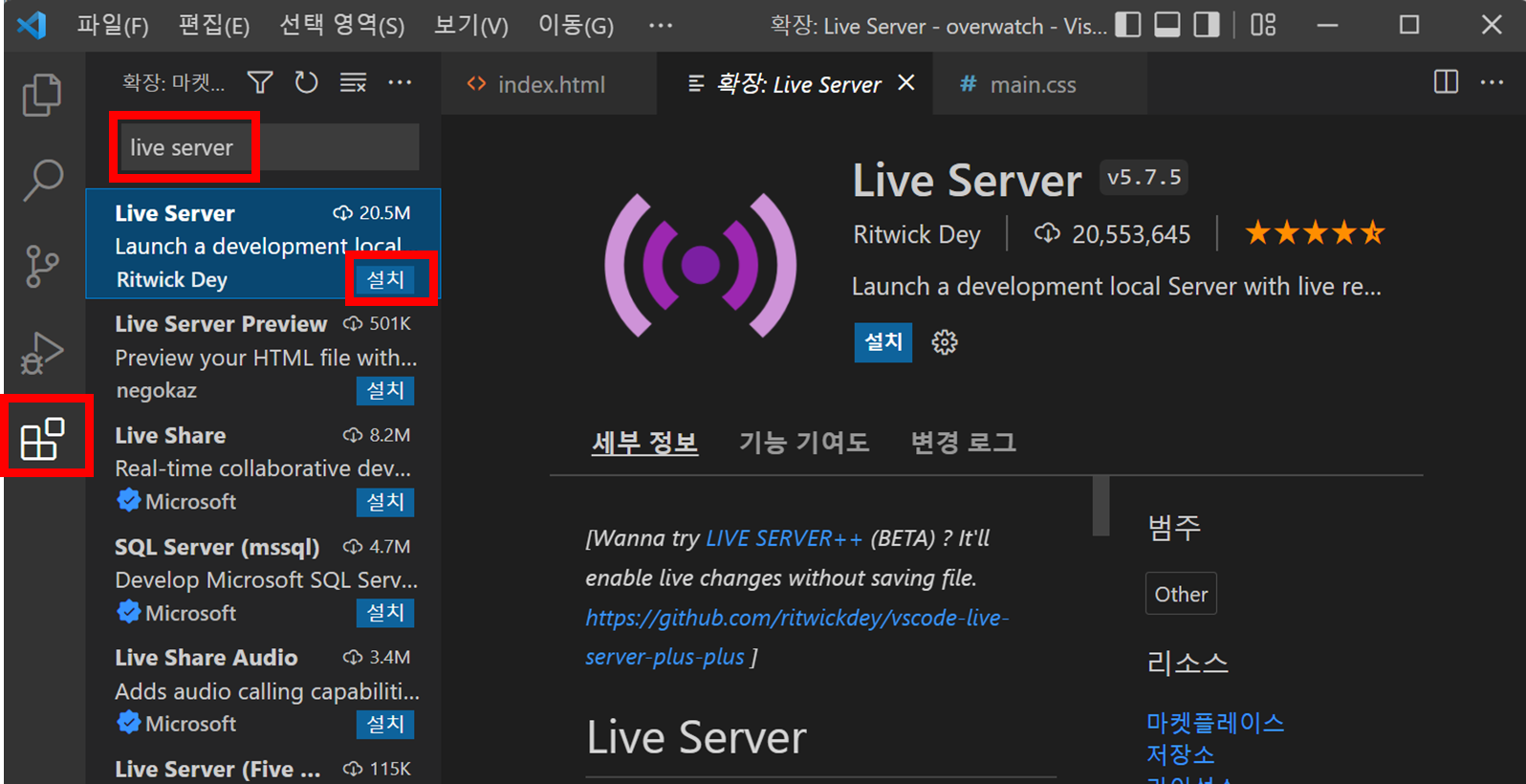Select the 세부 정보 tab
1526x784 pixels.
(x=644, y=443)
